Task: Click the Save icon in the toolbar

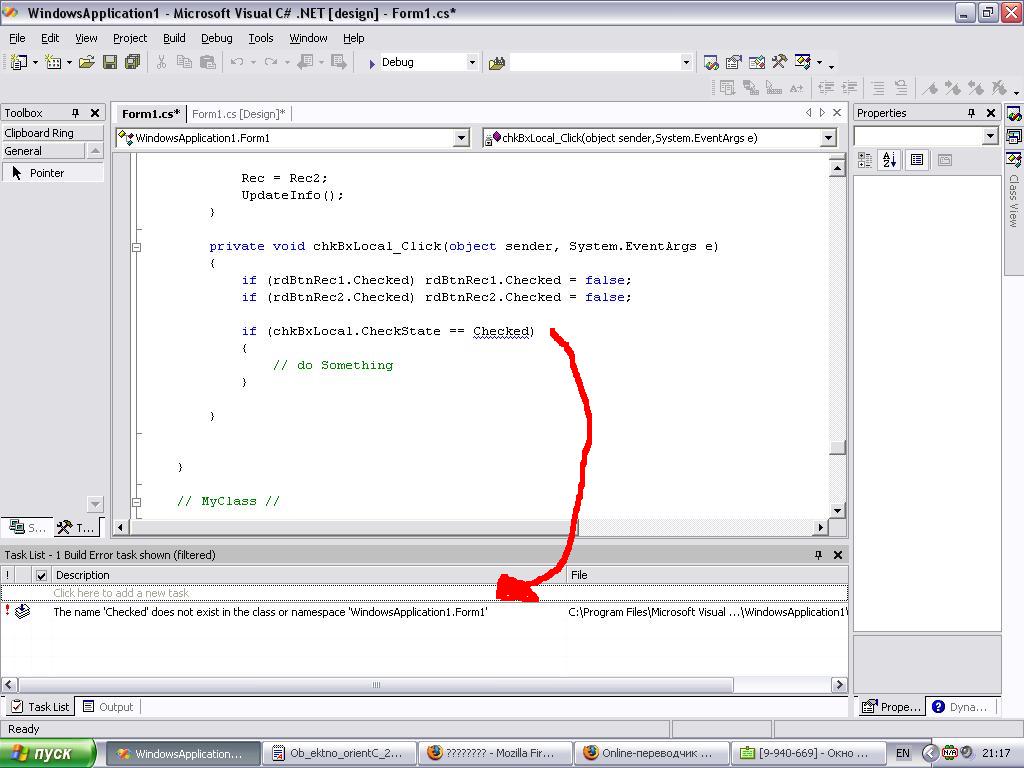Action: (x=109, y=62)
